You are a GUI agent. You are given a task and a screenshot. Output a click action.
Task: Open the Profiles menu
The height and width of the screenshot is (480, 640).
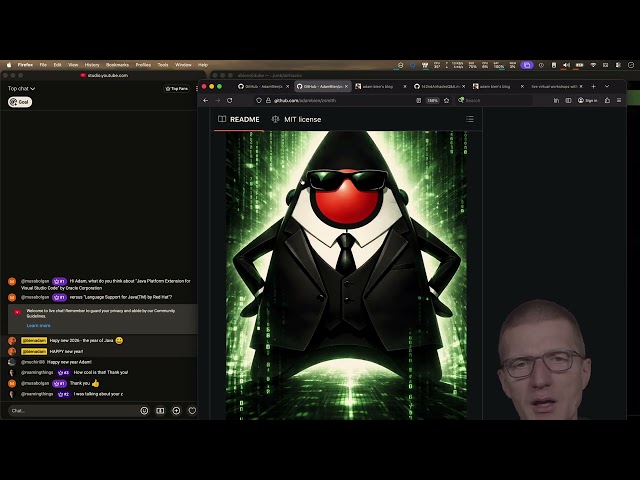click(x=143, y=65)
